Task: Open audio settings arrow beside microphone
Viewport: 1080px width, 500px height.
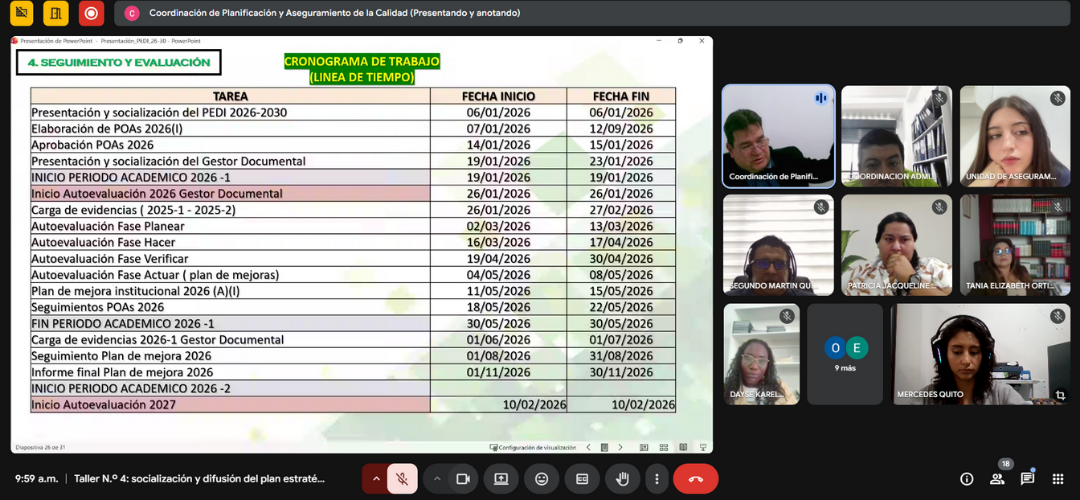Action: click(x=376, y=479)
